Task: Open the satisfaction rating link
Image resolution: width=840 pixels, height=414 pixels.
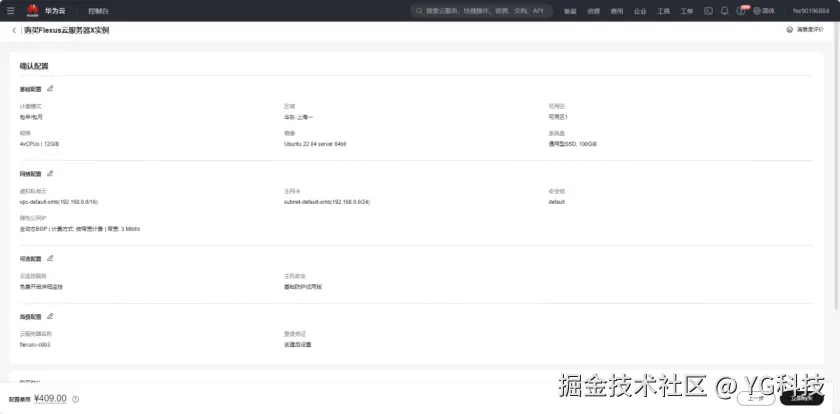Action: point(805,30)
